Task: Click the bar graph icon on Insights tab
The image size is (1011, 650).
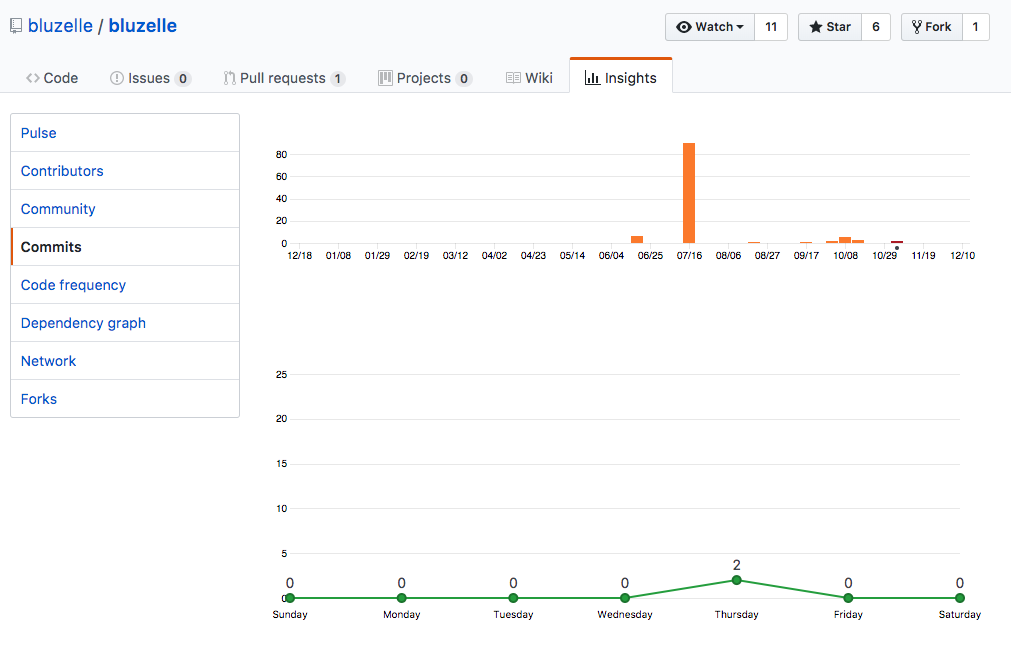Action: point(592,78)
